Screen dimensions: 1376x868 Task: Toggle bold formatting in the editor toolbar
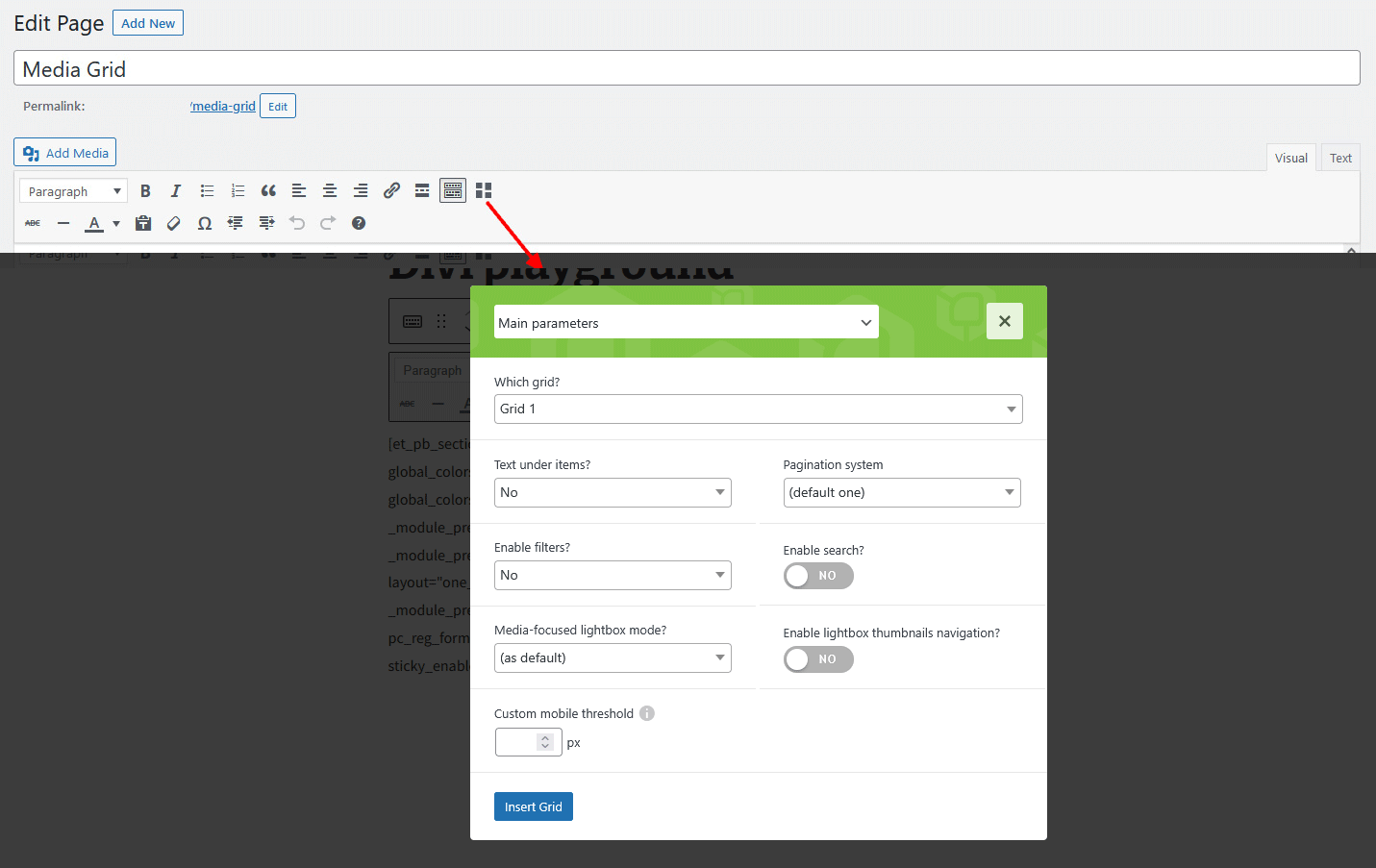[145, 190]
